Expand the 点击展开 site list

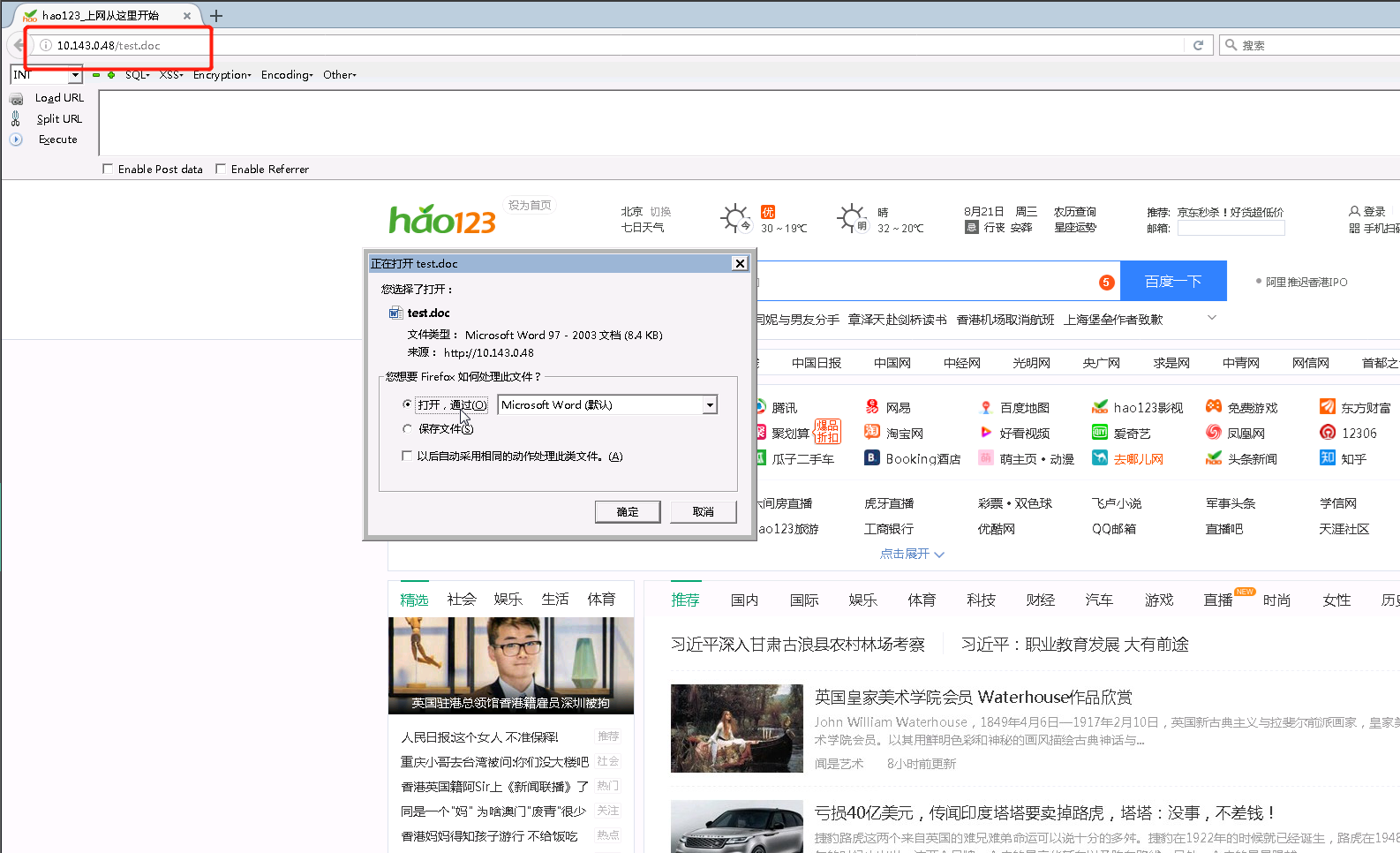[912, 554]
